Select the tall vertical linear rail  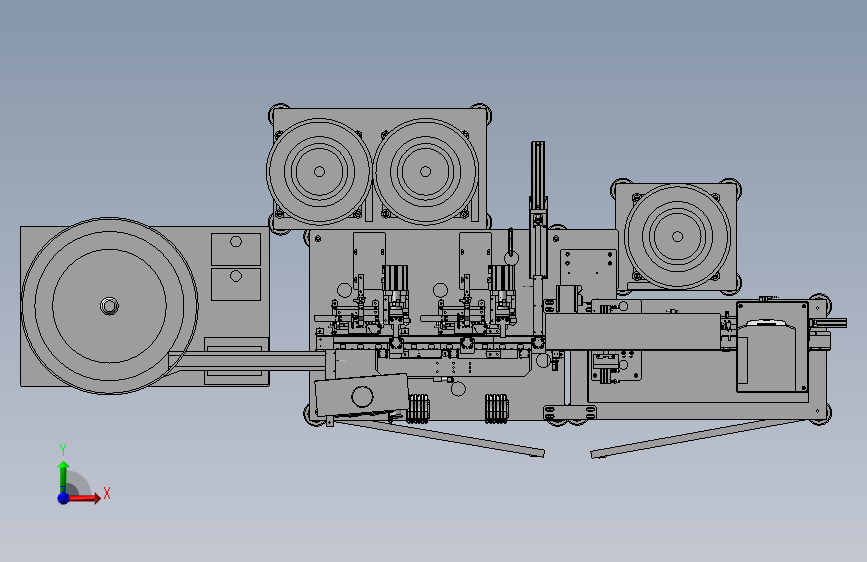(x=537, y=210)
